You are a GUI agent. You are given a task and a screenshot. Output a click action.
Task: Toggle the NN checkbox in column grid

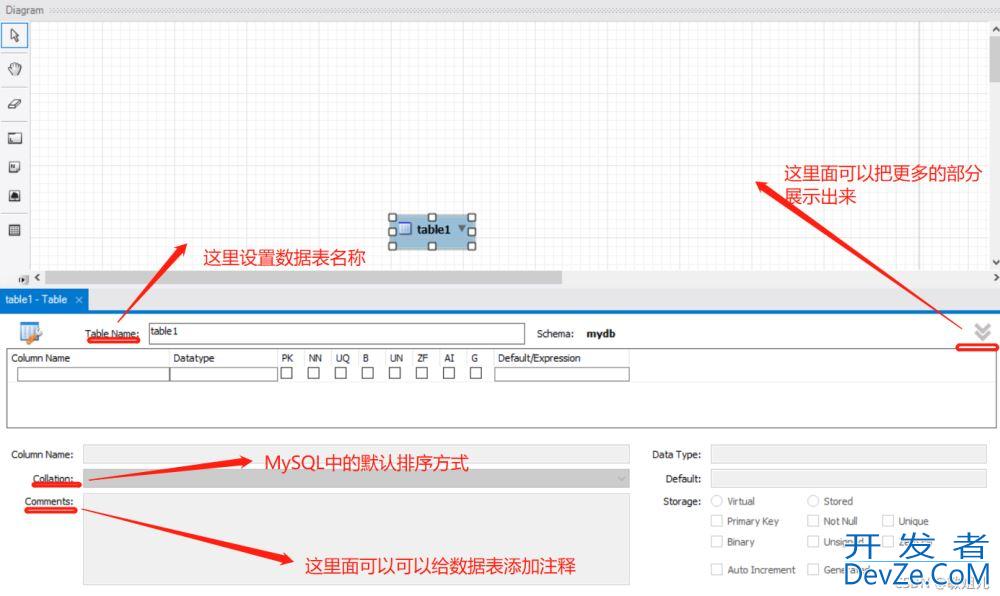[314, 373]
